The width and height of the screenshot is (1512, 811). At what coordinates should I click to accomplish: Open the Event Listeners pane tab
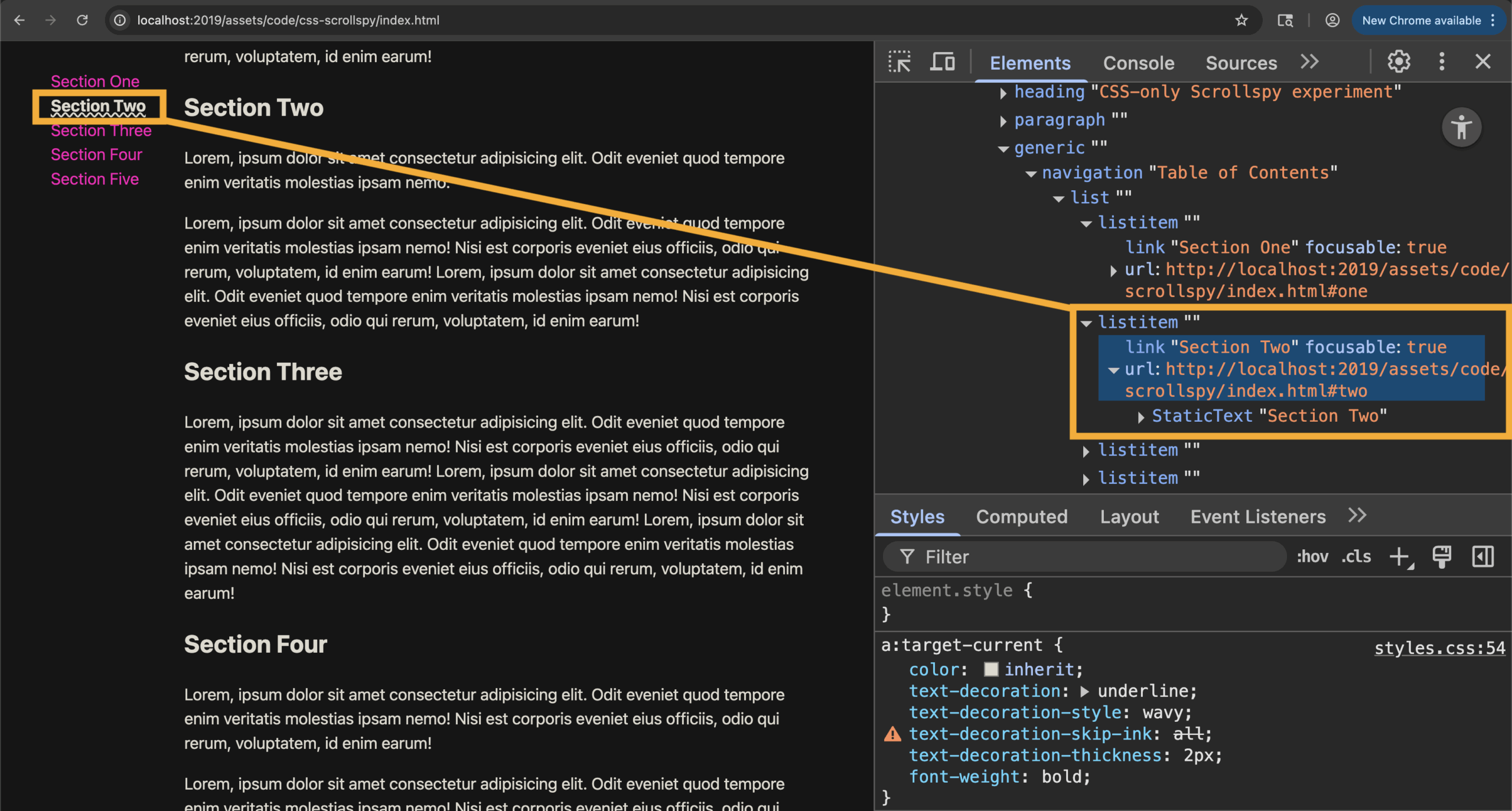(1258, 517)
